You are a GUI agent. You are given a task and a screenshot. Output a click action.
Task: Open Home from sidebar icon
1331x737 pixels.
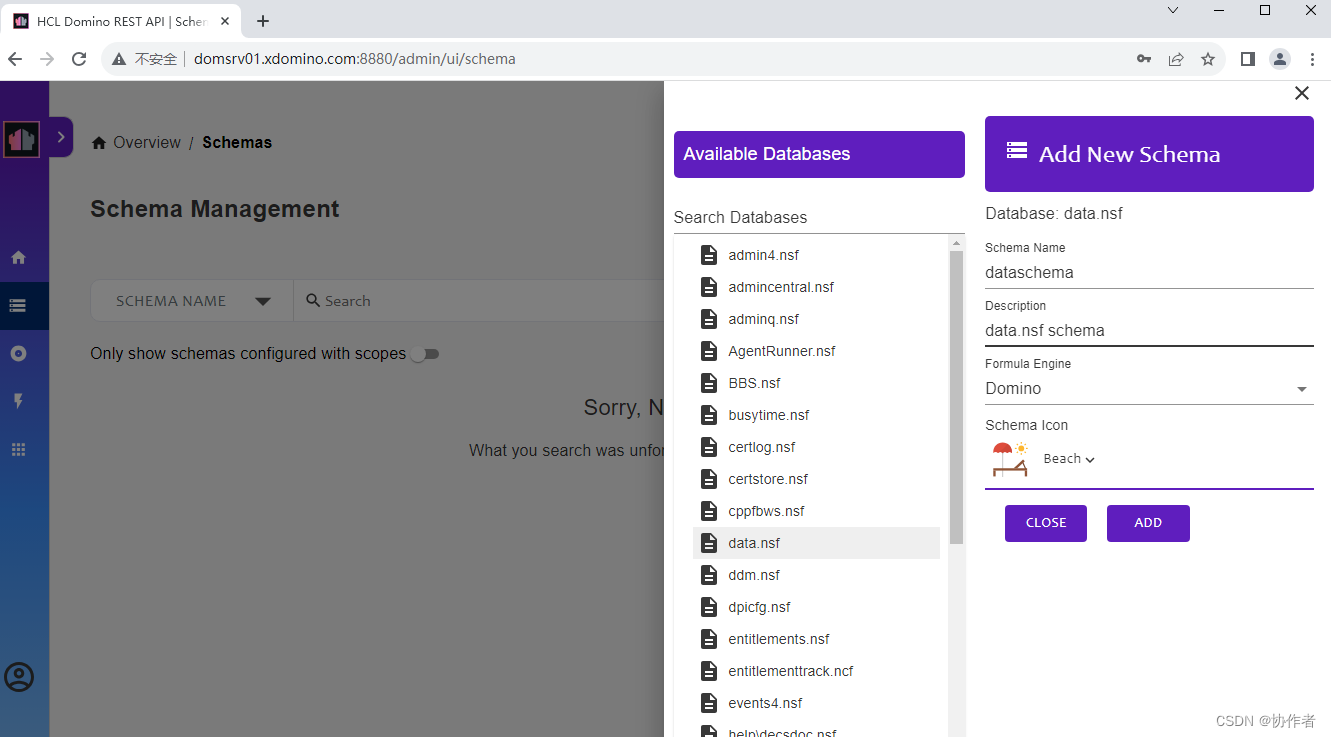click(18, 257)
